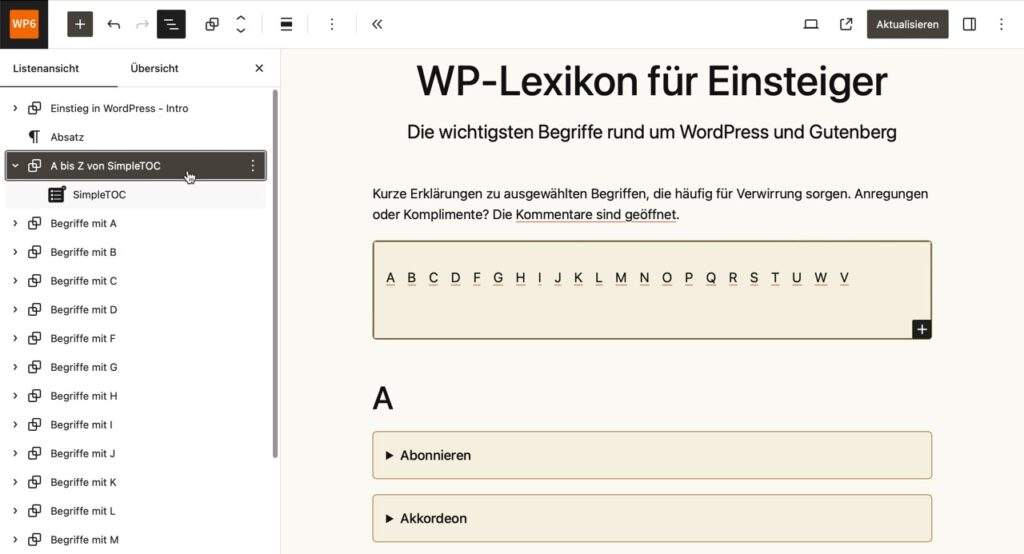Screen dimensions: 1024x554
Task: Click the letter S link in table of contents
Action: pyautogui.click(x=754, y=278)
